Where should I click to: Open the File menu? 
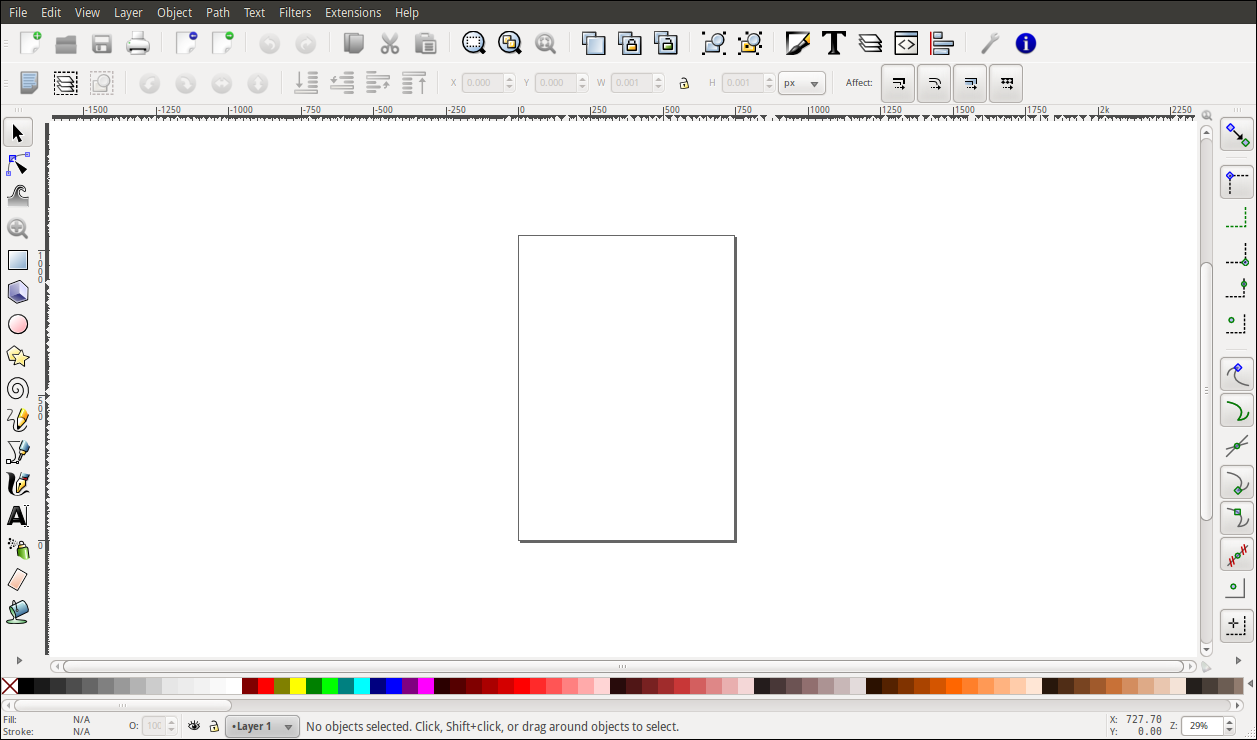pos(18,12)
